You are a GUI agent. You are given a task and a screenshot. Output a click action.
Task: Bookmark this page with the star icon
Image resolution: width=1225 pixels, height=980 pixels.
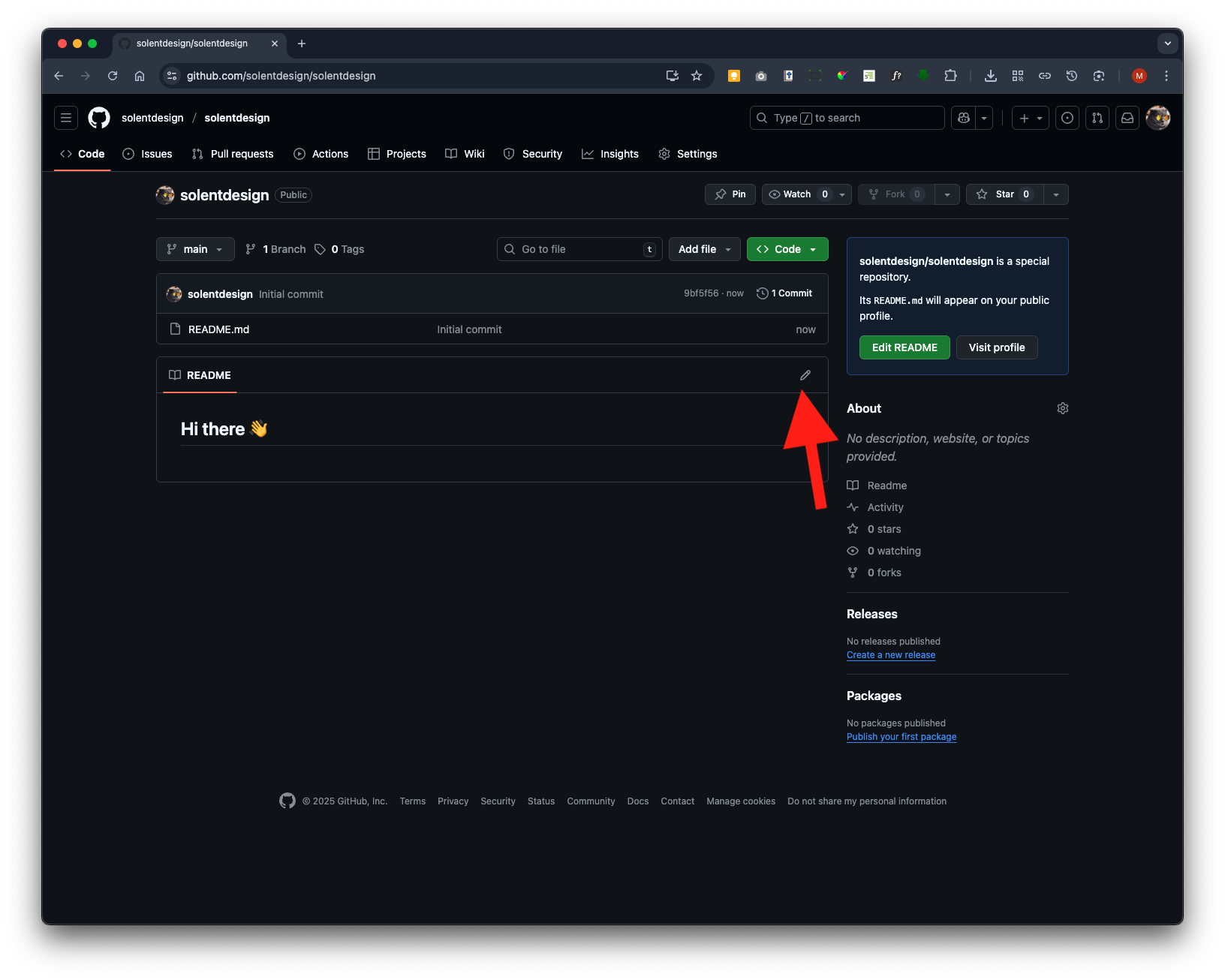[x=697, y=76]
